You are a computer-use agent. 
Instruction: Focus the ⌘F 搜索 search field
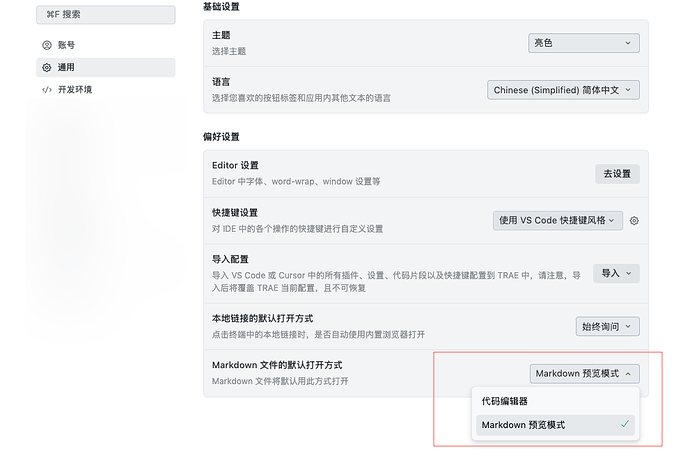click(x=106, y=15)
